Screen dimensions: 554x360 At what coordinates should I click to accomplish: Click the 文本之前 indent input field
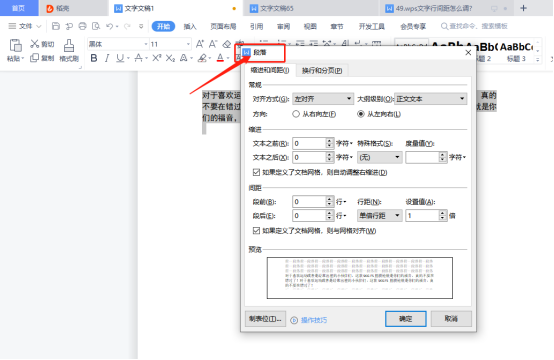coord(309,143)
